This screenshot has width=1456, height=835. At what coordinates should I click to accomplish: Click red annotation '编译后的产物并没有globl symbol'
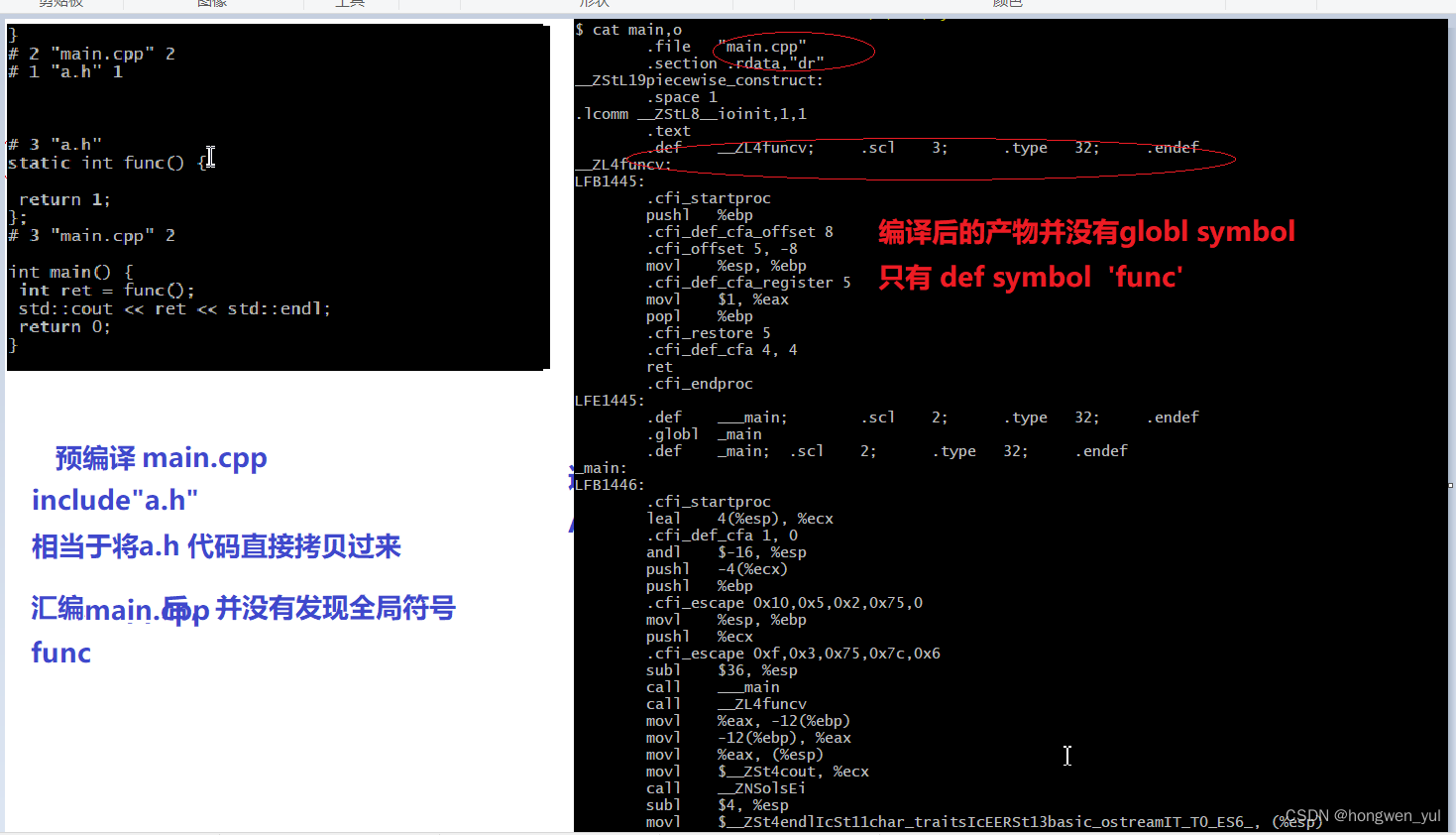pyautogui.click(x=1086, y=232)
